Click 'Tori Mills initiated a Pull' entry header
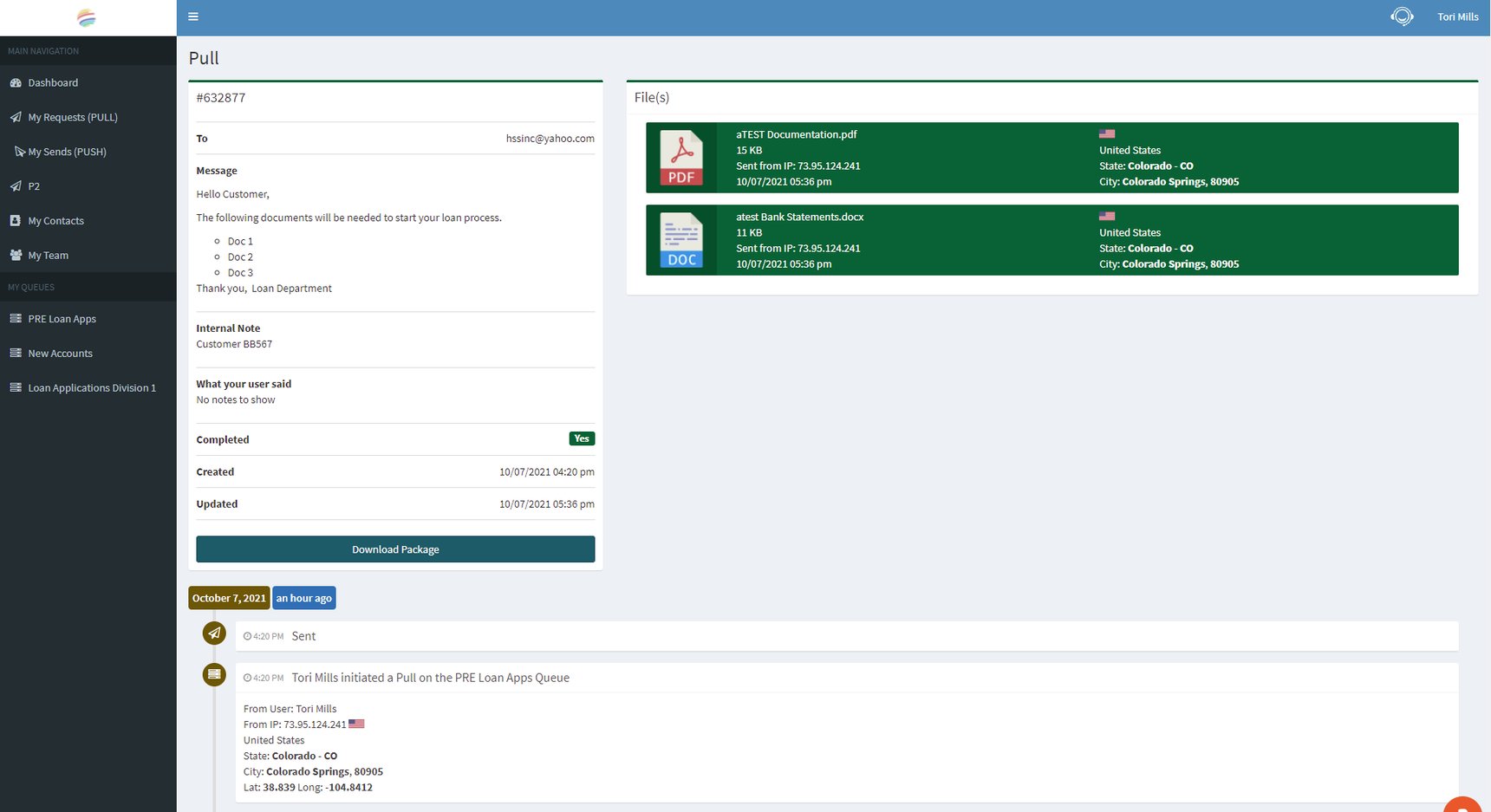 coord(431,678)
